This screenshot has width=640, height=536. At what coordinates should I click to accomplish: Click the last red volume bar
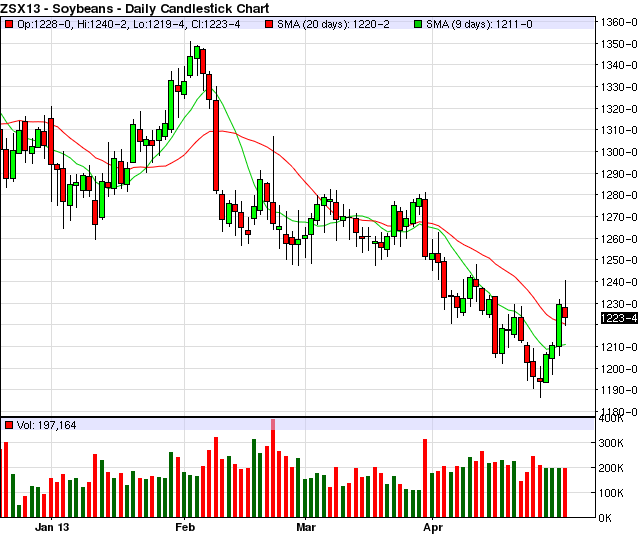(x=565, y=493)
